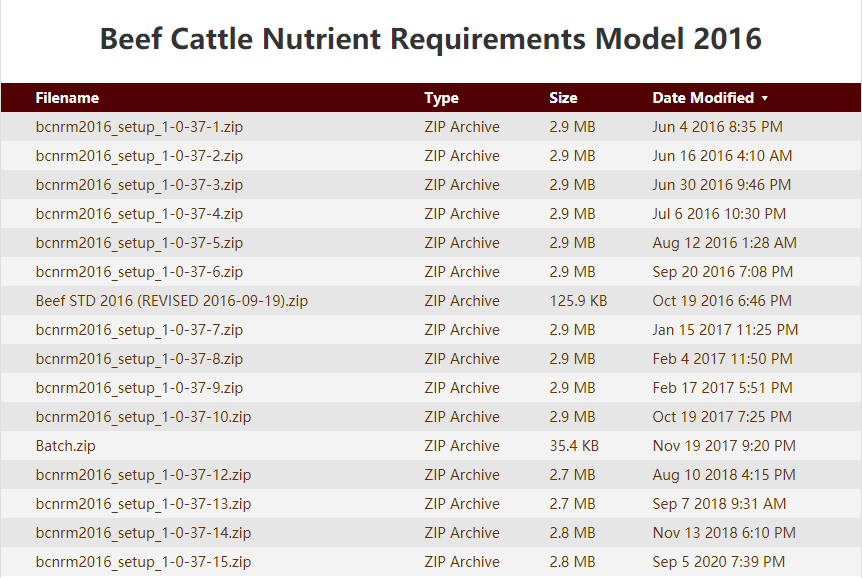Click the Date Modified sort arrow icon

point(765,98)
